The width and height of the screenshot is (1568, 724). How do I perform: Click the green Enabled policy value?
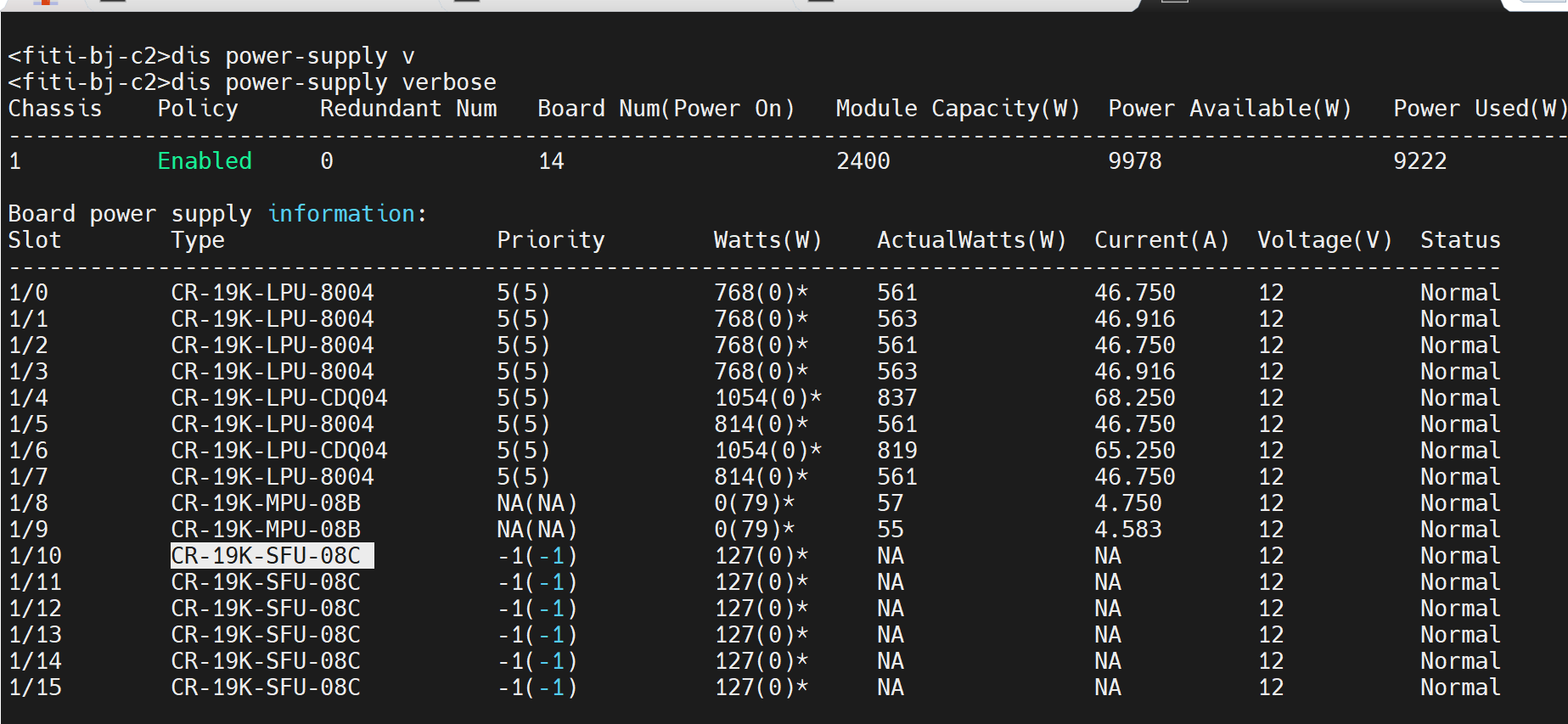pyautogui.click(x=205, y=161)
